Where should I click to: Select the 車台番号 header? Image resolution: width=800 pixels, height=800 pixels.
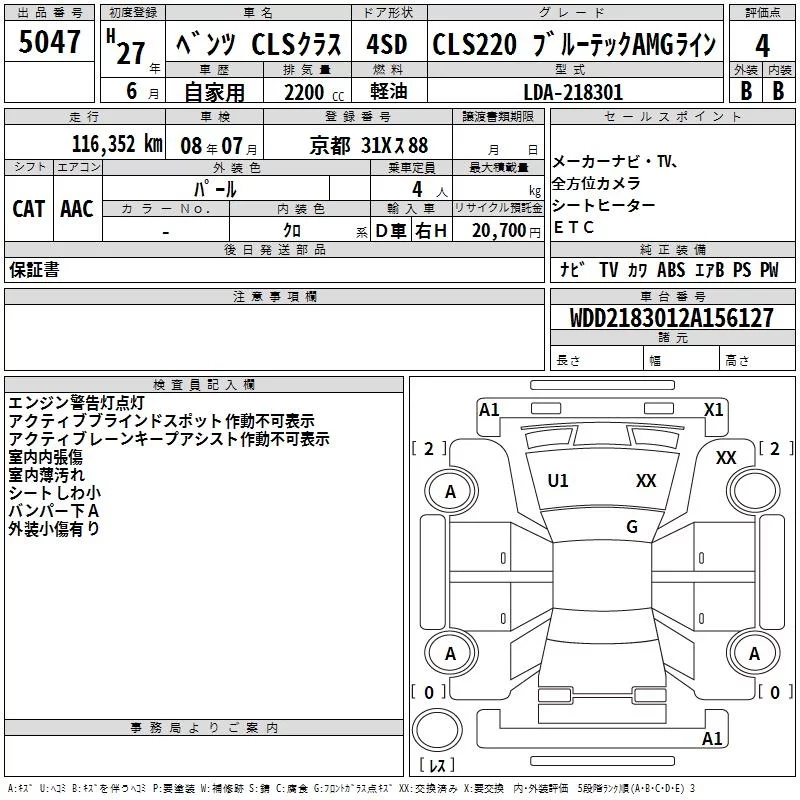pyautogui.click(x=672, y=296)
